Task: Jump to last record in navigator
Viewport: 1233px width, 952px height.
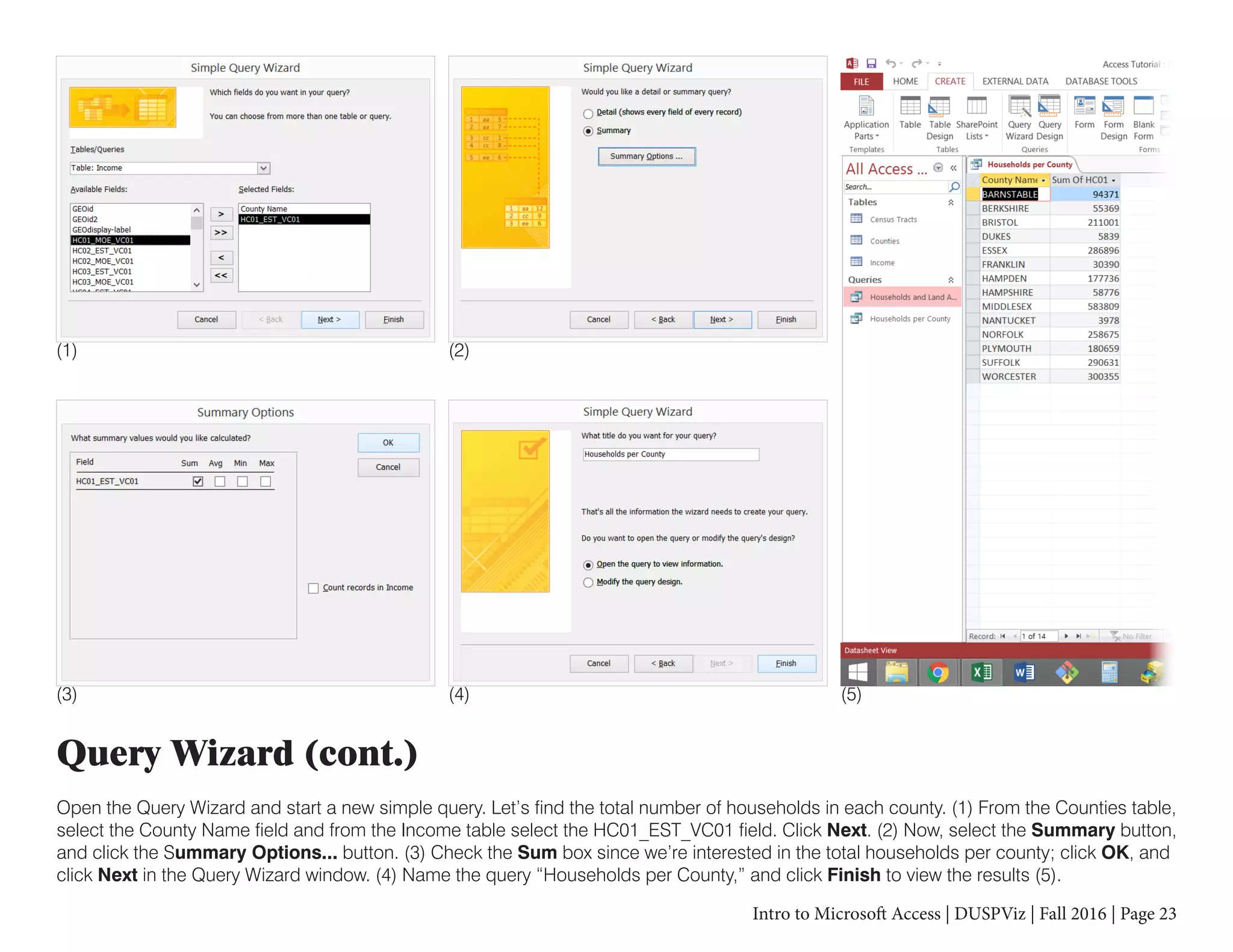Action: 1079,636
